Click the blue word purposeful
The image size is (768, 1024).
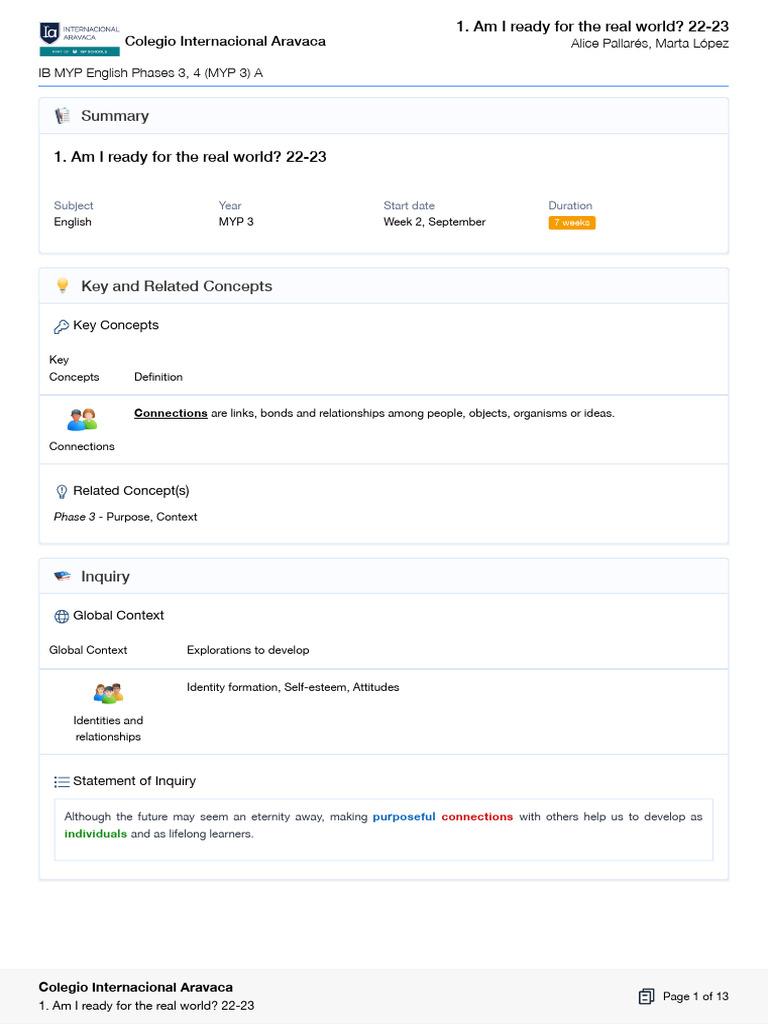coord(404,817)
